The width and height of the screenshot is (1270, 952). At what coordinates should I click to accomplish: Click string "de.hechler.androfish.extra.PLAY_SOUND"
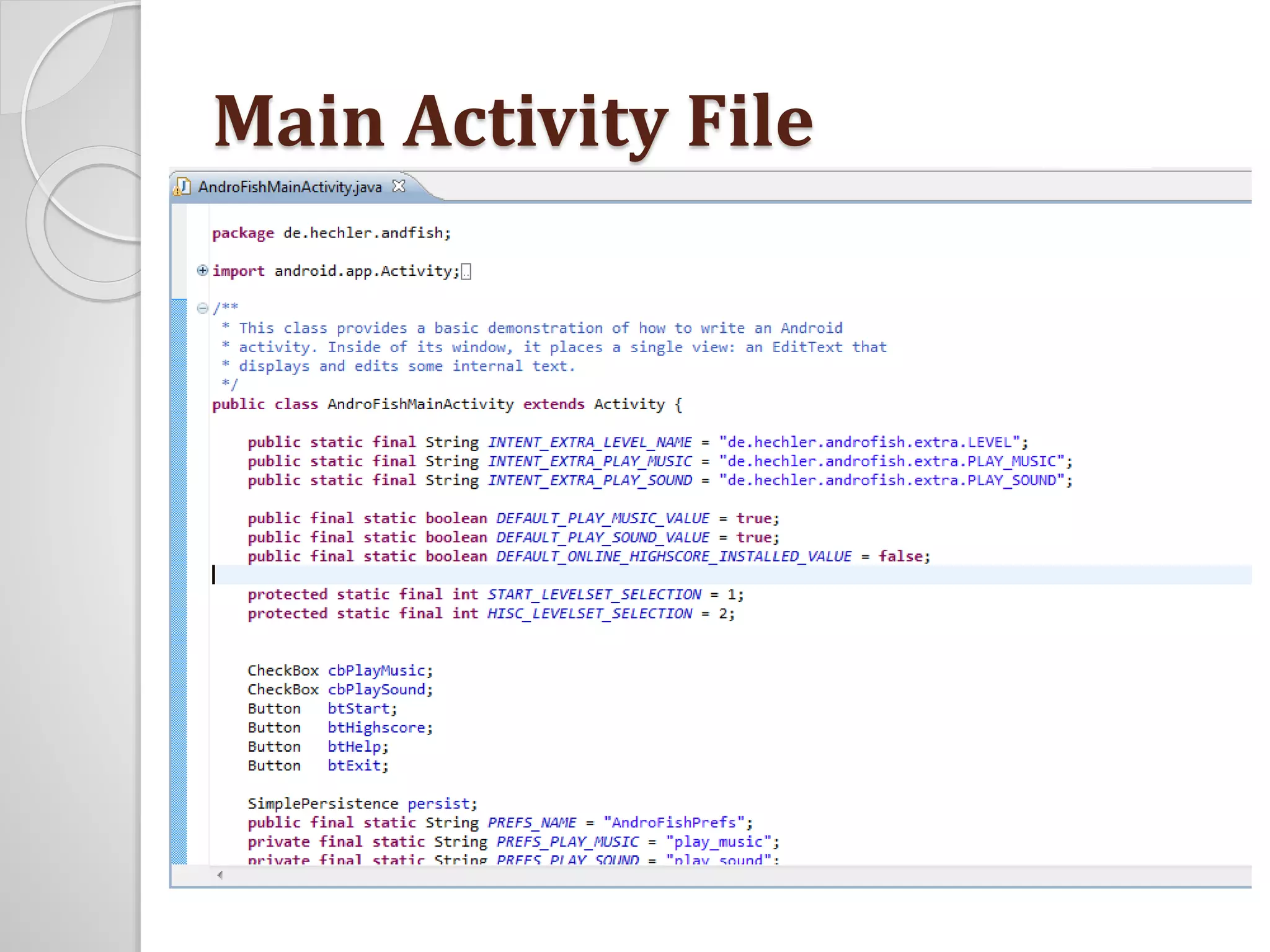(x=892, y=480)
